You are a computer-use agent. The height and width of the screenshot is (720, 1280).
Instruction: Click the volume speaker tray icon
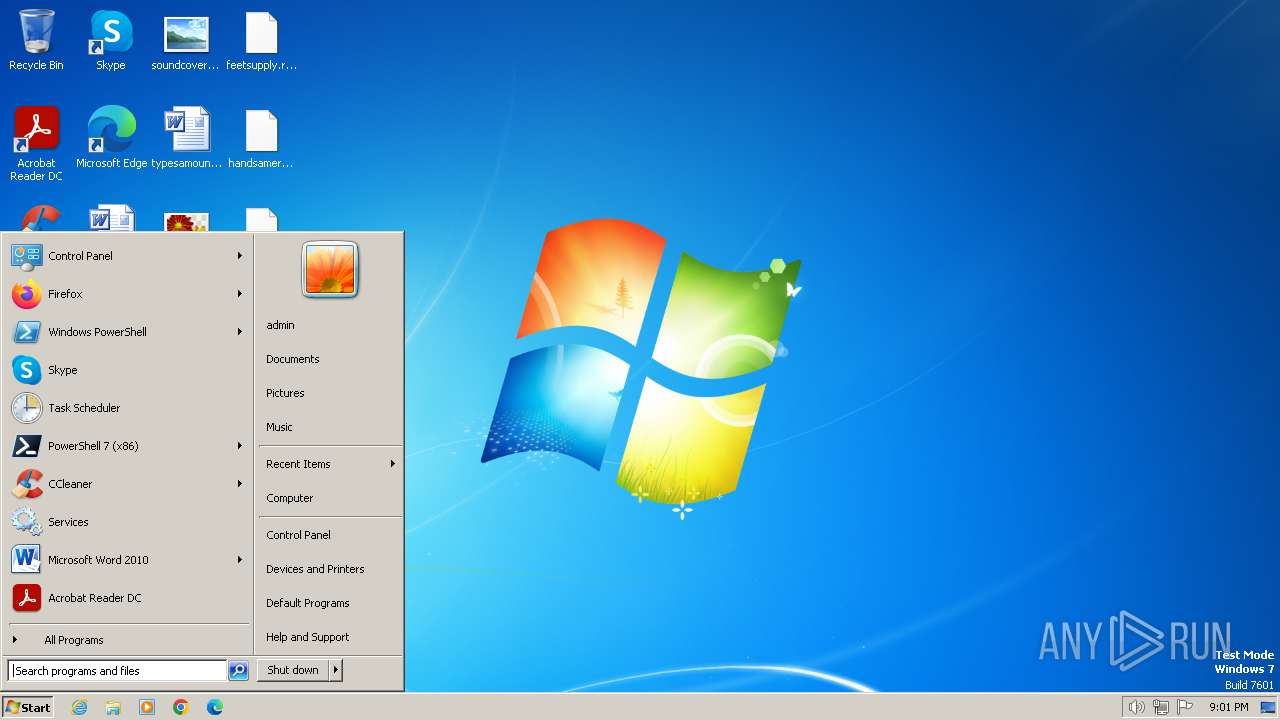pyautogui.click(x=1136, y=707)
